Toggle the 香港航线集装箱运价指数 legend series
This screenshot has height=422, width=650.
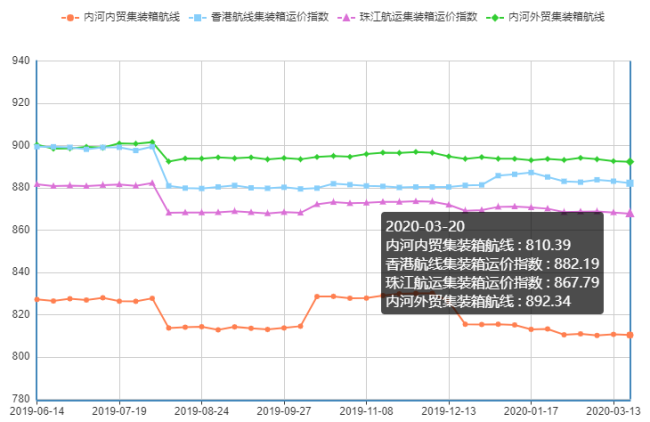[259, 17]
